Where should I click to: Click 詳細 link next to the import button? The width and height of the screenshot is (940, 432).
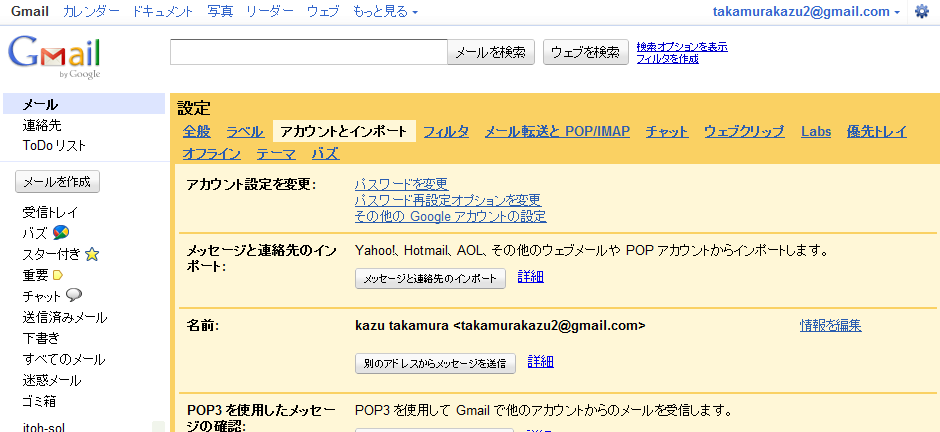tap(531, 277)
